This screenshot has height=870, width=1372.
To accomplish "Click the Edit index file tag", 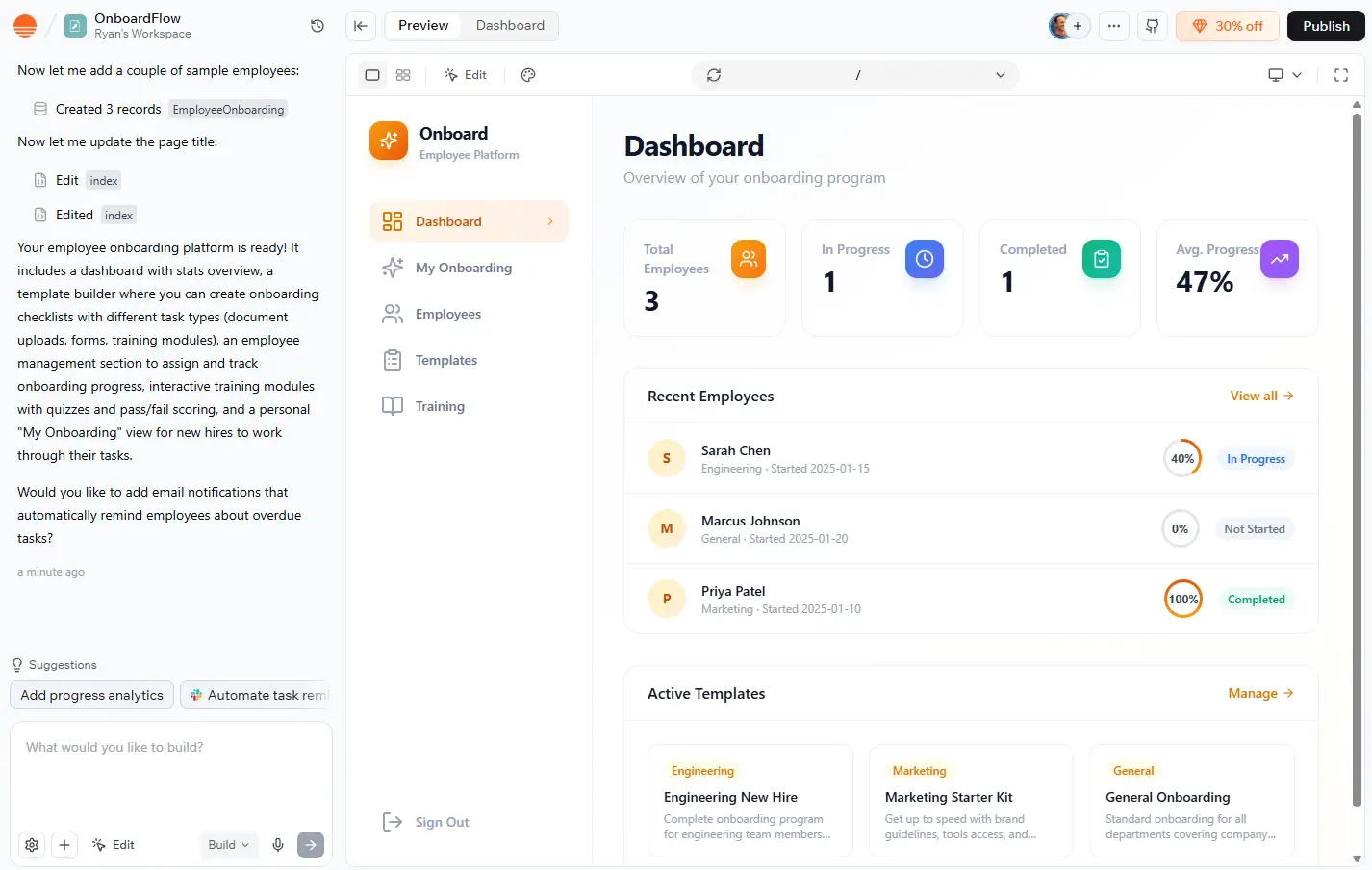I will (104, 181).
